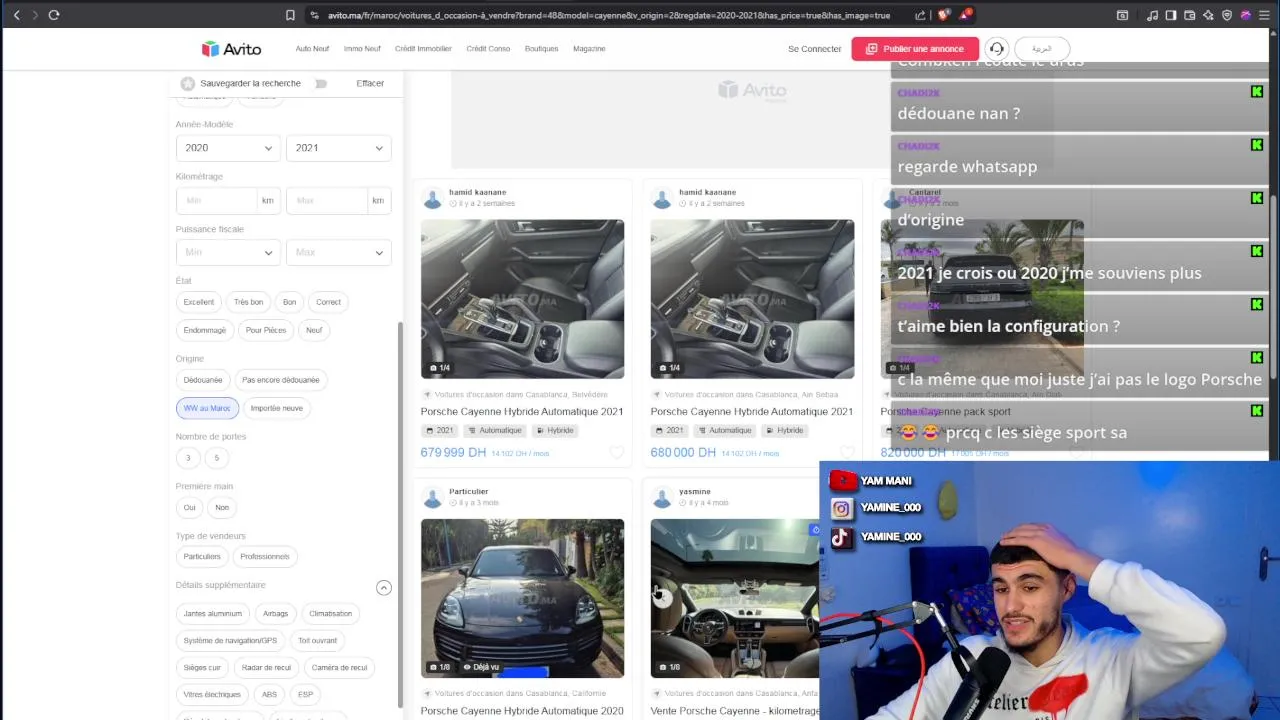
Task: Select ABS option chip
Action: click(269, 695)
